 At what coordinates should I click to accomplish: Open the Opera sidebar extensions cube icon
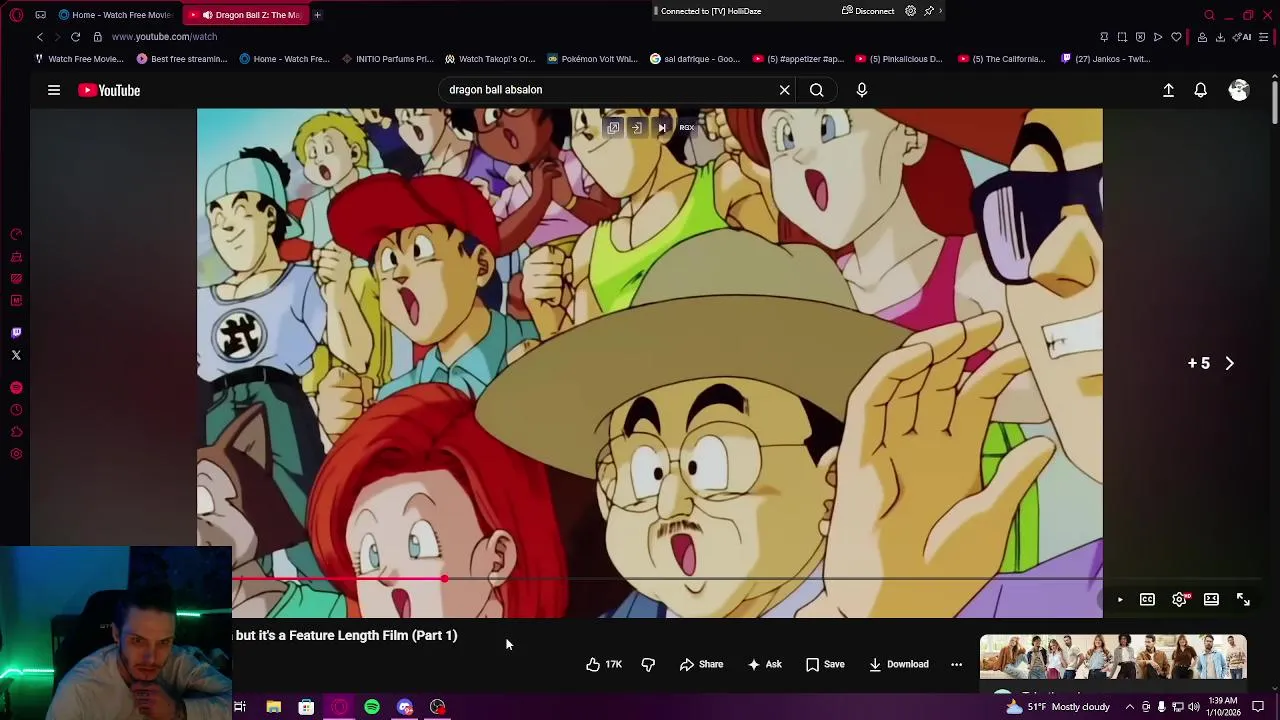[16, 432]
